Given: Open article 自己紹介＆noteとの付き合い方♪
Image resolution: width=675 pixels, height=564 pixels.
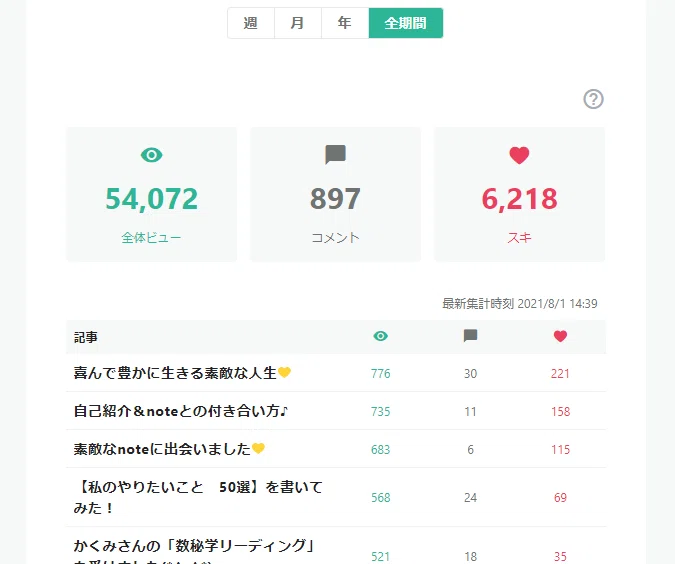Looking at the screenshot, I should click(181, 411).
